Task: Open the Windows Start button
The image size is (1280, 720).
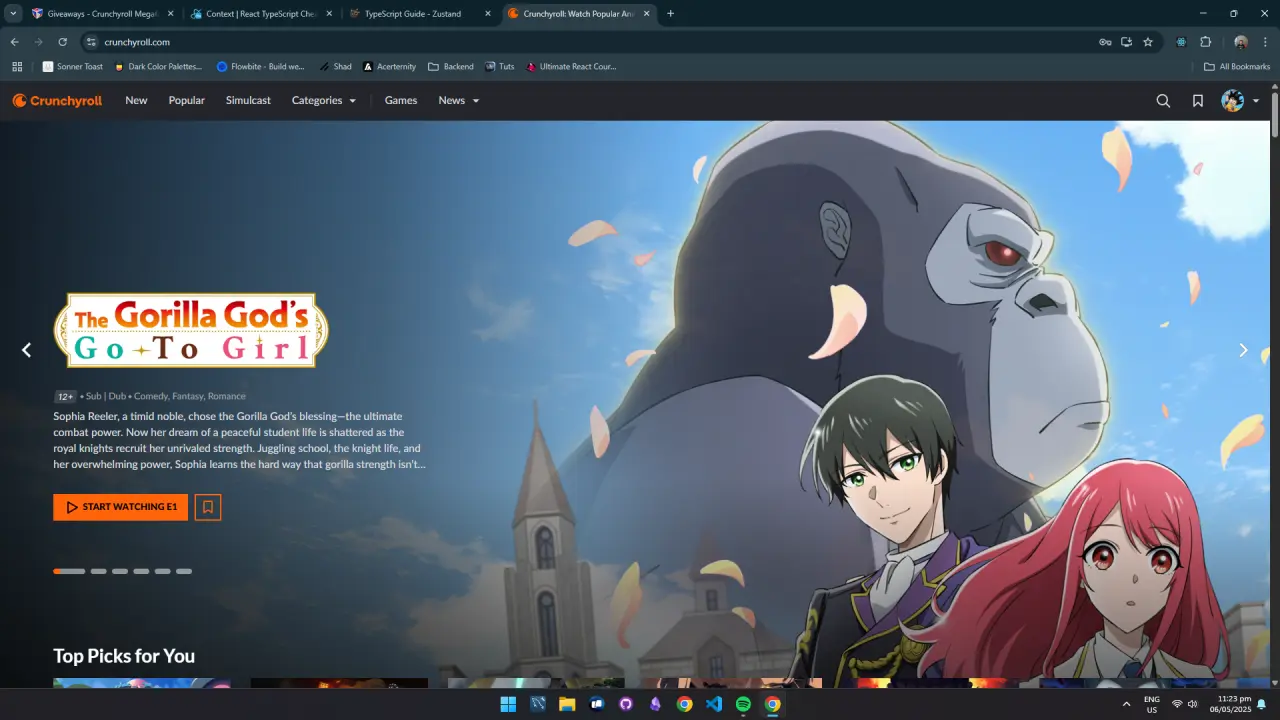Action: [508, 704]
